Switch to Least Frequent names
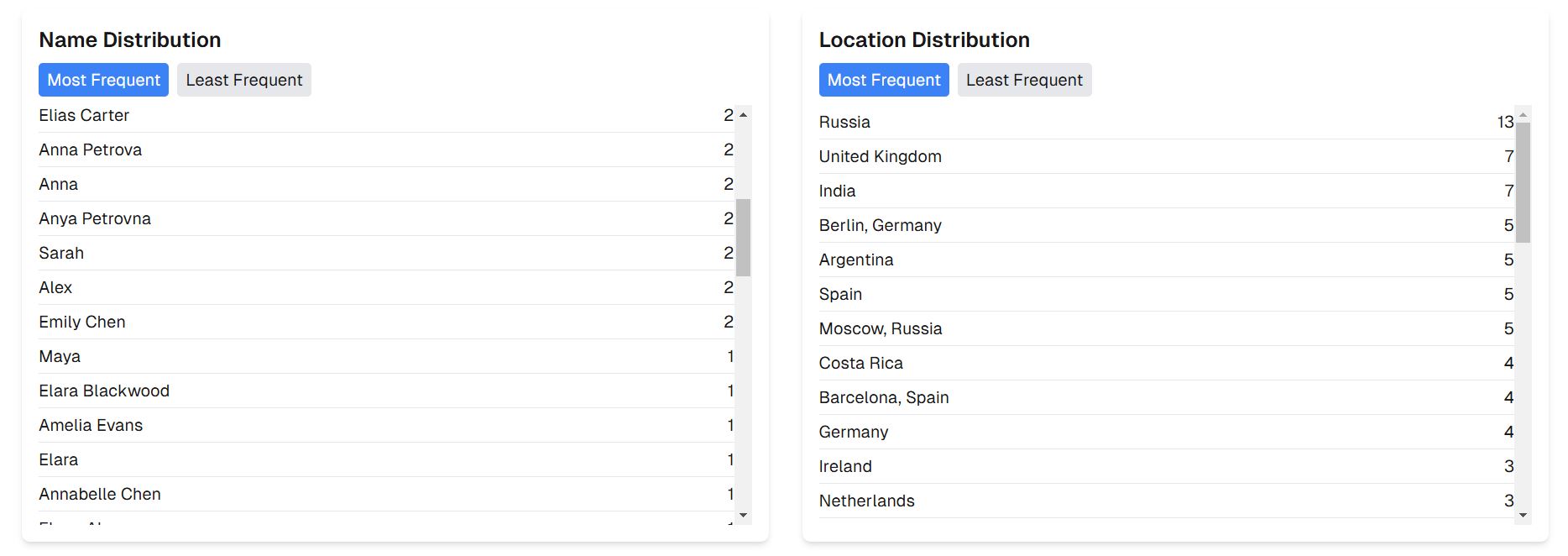This screenshot has height=556, width=1568. click(243, 80)
